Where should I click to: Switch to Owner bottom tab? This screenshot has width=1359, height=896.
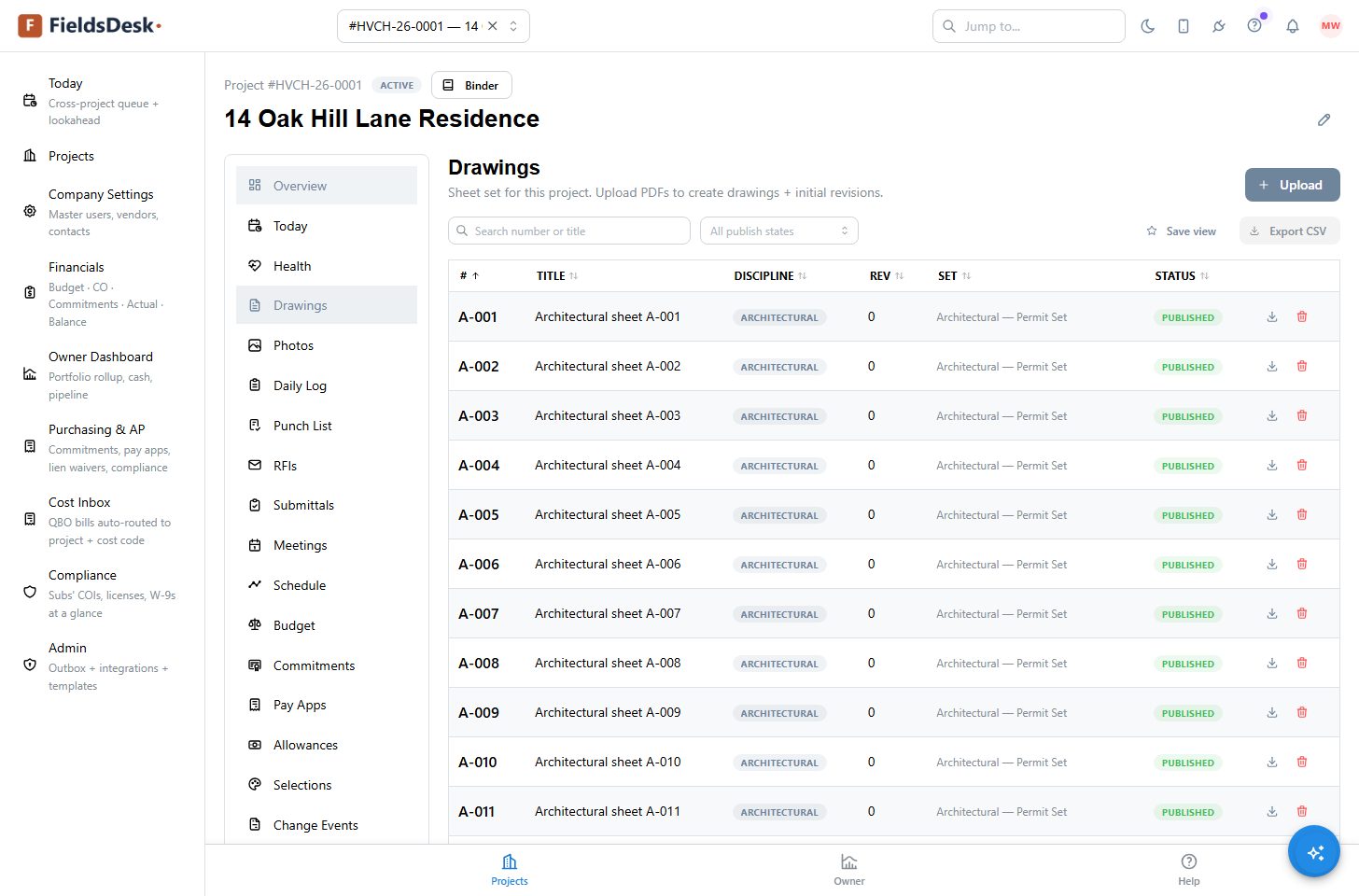(849, 870)
